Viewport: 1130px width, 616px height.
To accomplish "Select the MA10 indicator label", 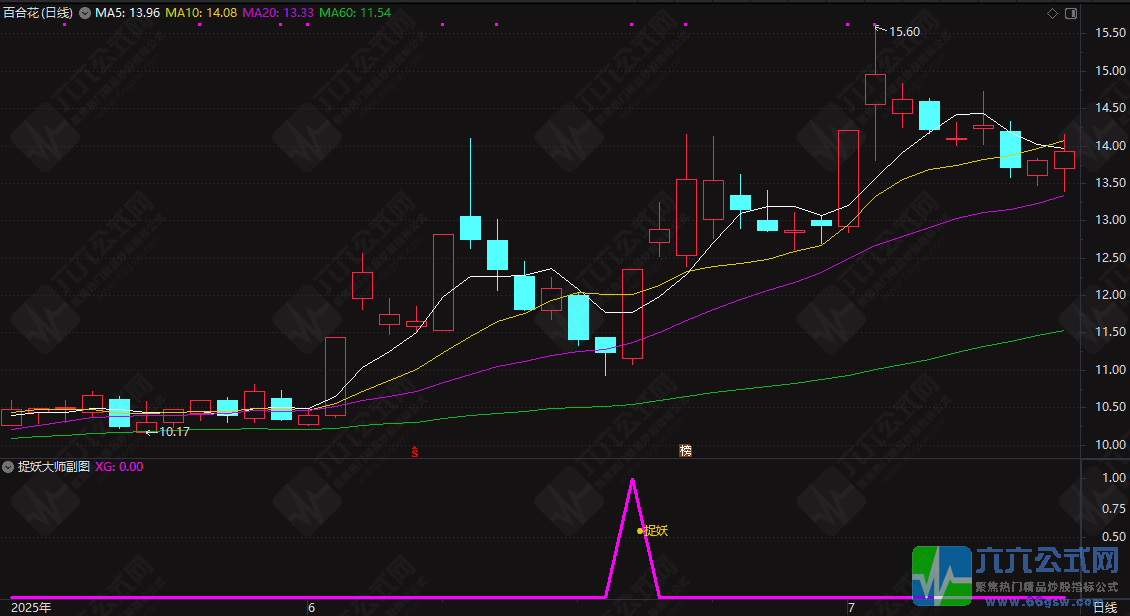I will point(201,13).
